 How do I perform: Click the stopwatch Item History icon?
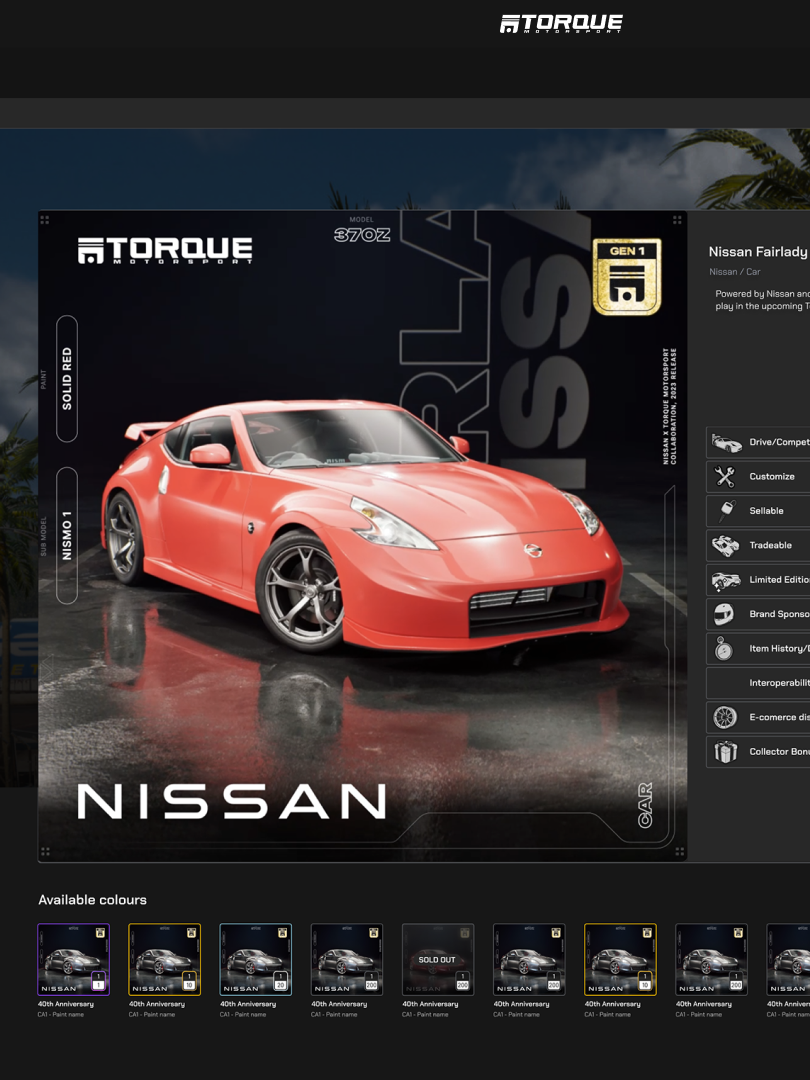[724, 649]
